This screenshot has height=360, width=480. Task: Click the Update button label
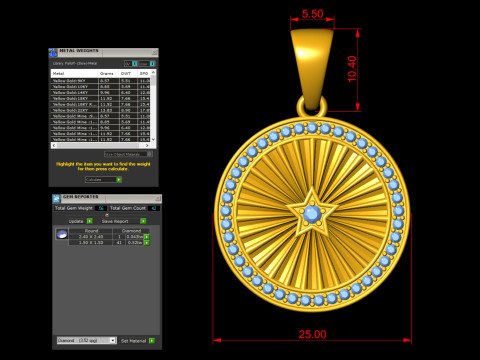(x=76, y=221)
